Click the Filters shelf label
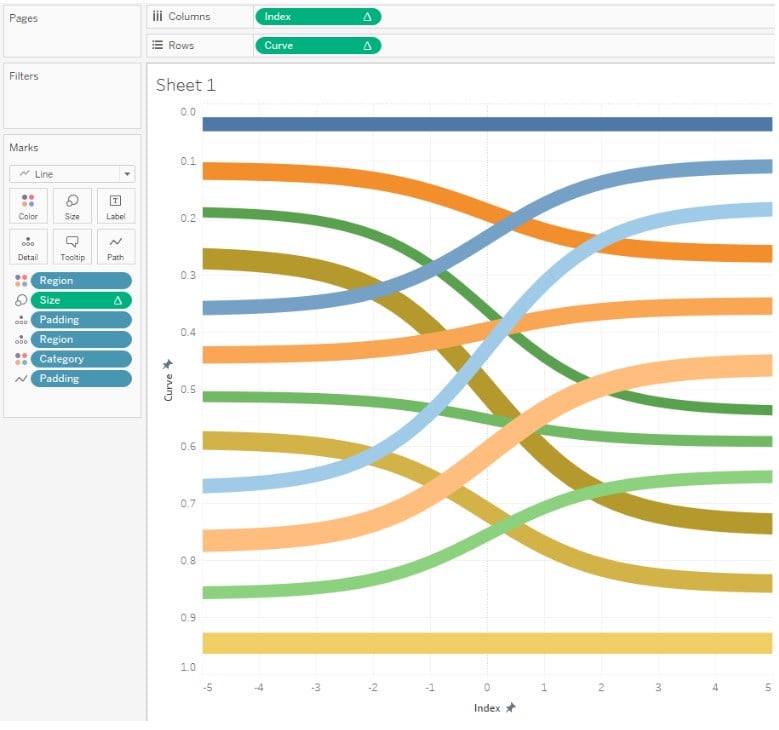This screenshot has height=730, width=779. click(24, 76)
